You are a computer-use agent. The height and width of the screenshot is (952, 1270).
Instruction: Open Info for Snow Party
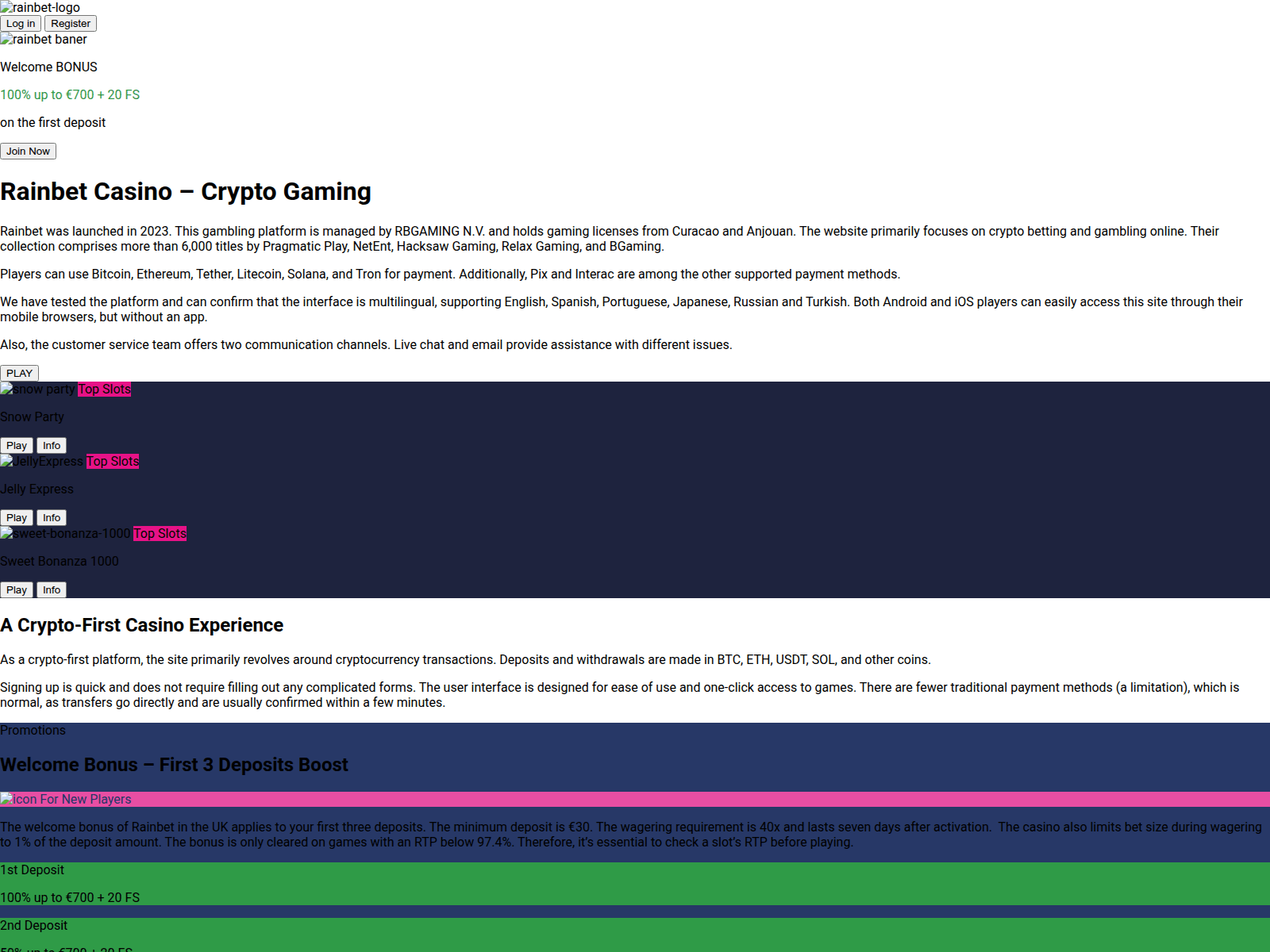52,446
